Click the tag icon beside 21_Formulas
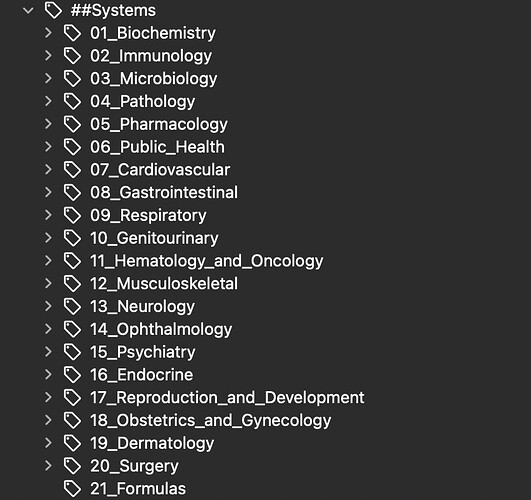 (72, 489)
